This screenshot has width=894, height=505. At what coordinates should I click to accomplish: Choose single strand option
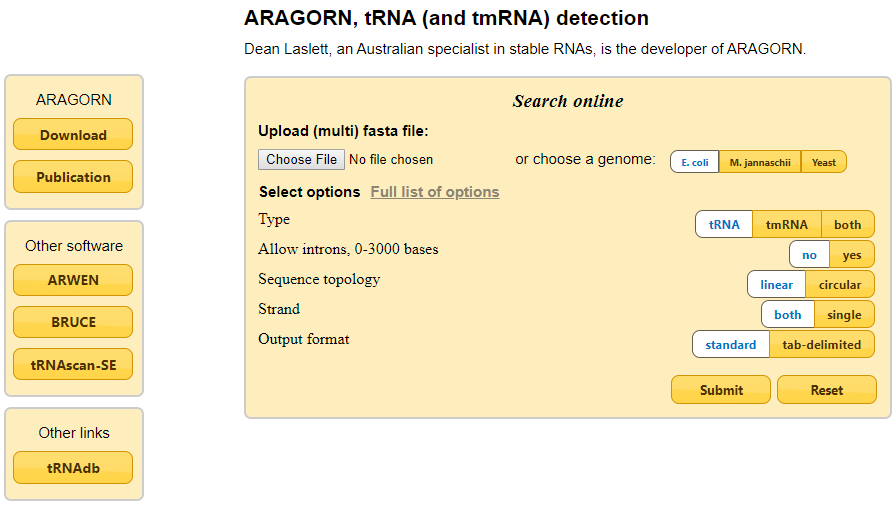click(844, 315)
